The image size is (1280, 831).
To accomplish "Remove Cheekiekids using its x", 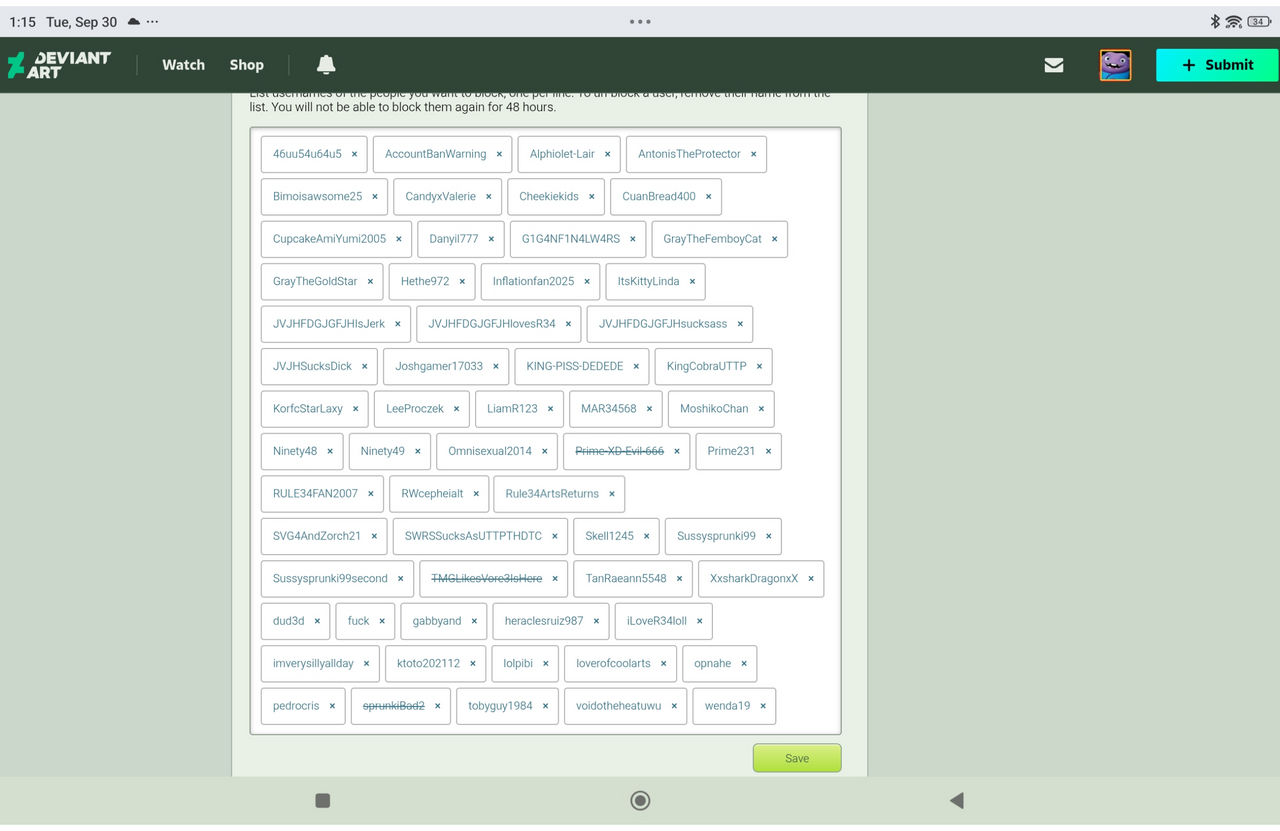I will (x=591, y=197).
